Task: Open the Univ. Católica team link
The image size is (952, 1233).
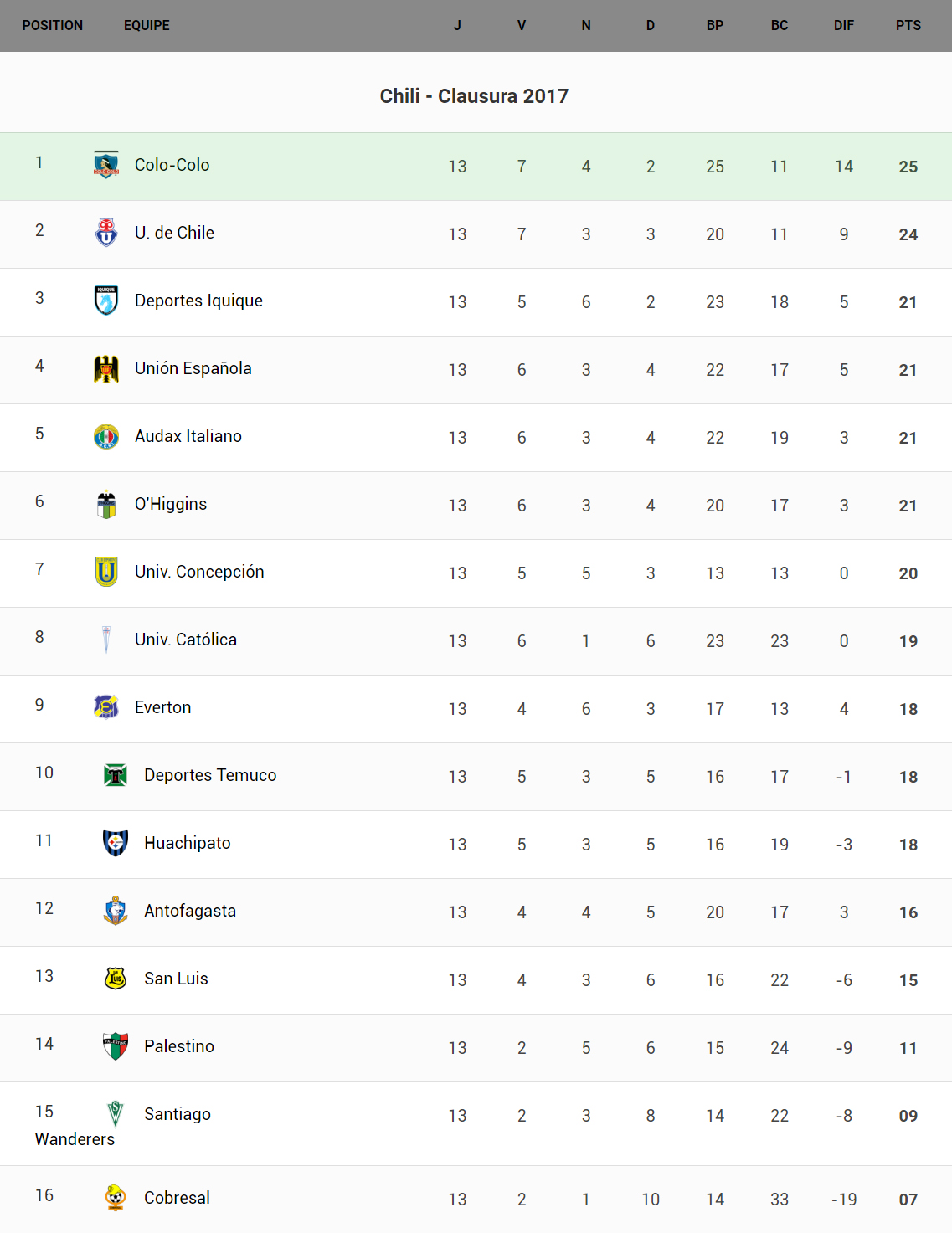Action: tap(186, 640)
